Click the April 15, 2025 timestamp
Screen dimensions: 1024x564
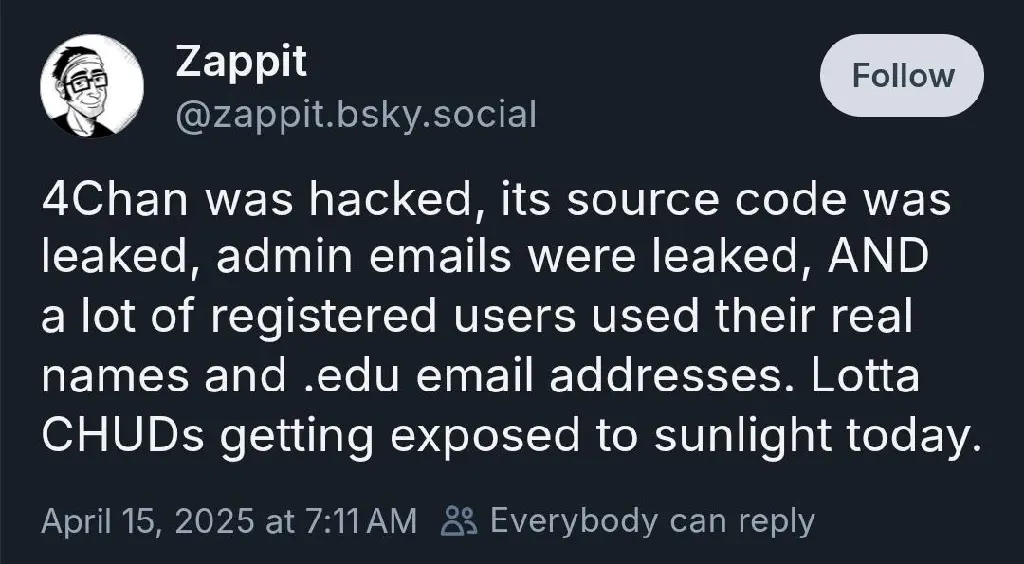pyautogui.click(x=147, y=521)
